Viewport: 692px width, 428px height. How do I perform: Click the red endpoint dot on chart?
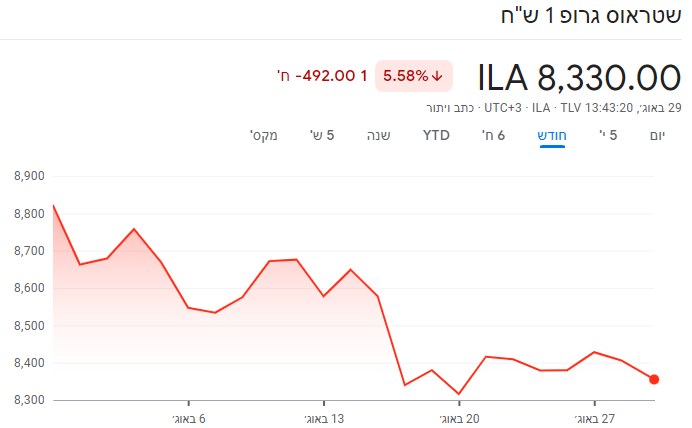[x=654, y=379]
